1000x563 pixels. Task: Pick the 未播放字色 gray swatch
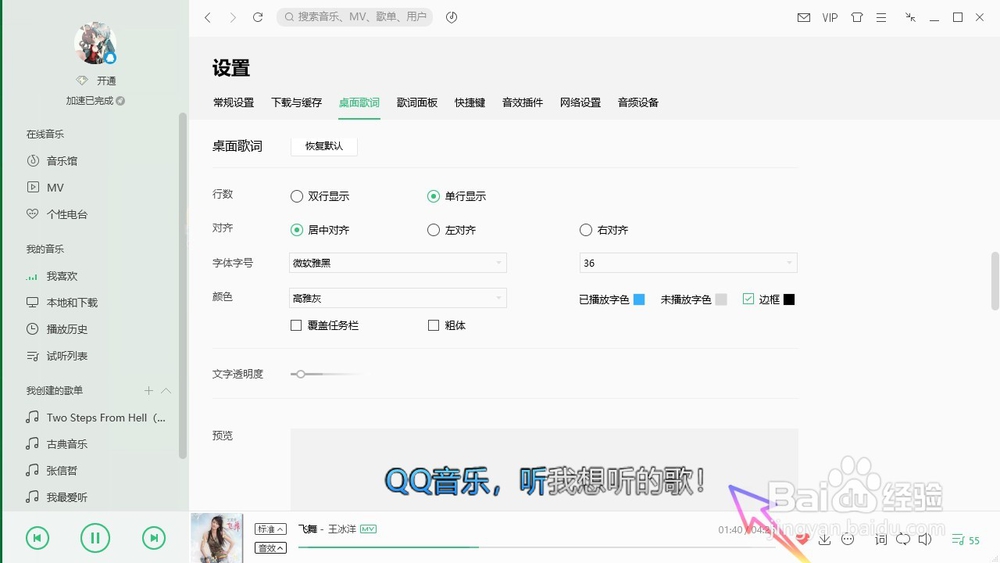[721, 299]
